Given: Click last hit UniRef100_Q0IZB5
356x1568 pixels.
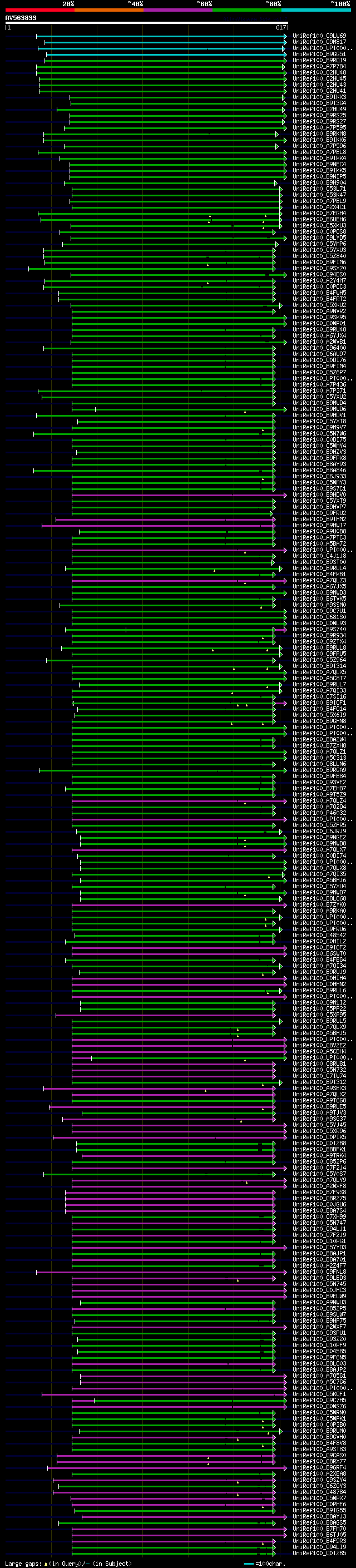Looking at the screenshot, I should [319, 1553].
